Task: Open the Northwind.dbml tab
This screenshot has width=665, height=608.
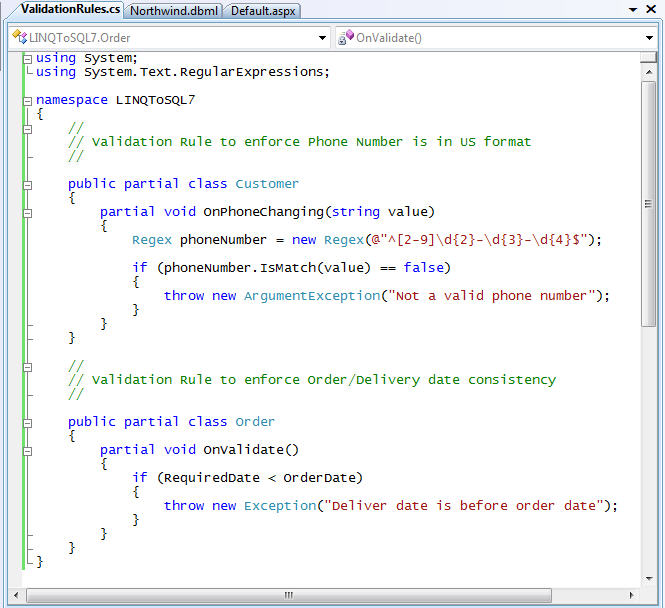Action: tap(173, 11)
